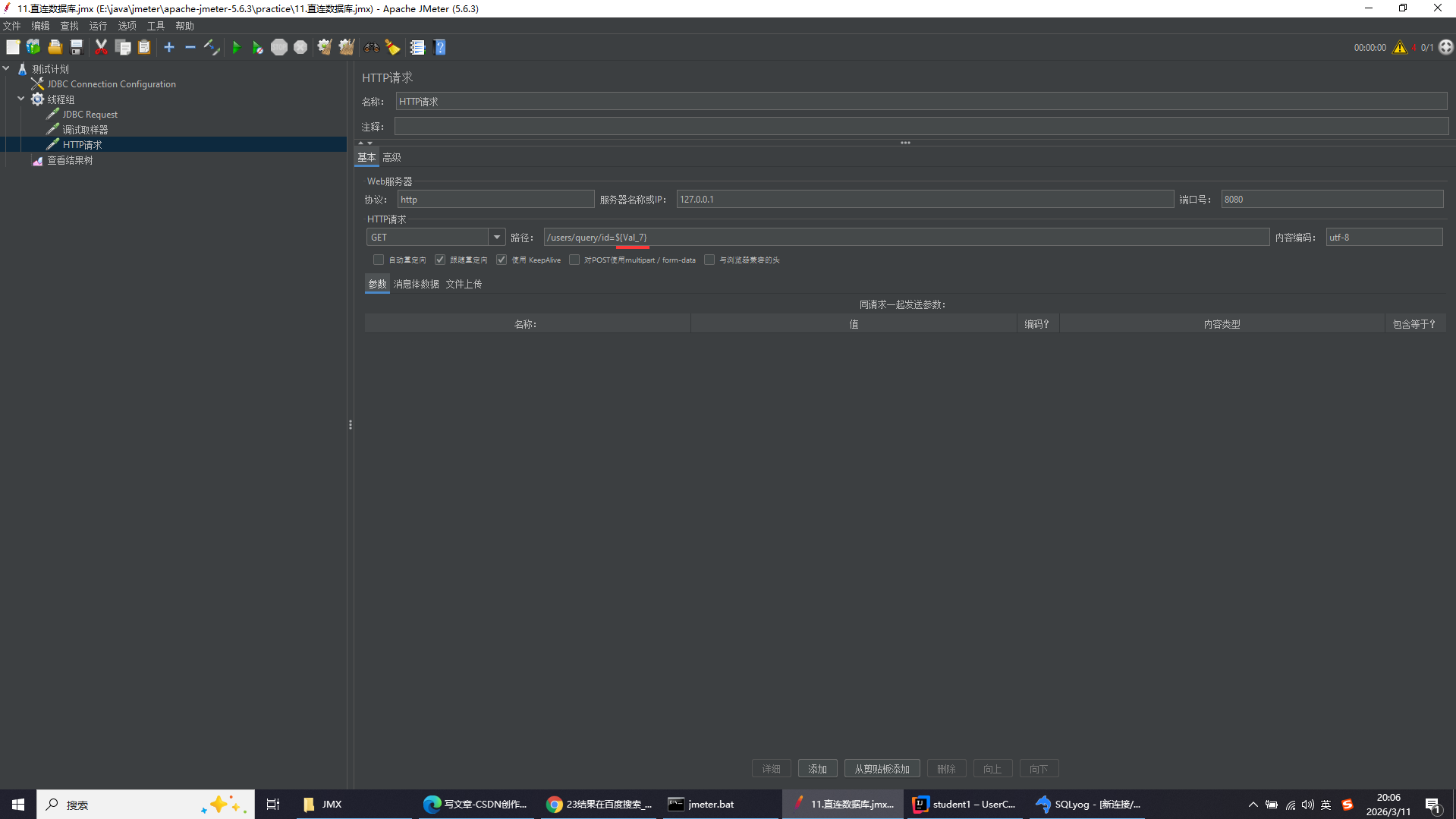This screenshot has width=1456, height=819.
Task: Enable multipart / form-data for POST checkbox
Action: pyautogui.click(x=574, y=260)
